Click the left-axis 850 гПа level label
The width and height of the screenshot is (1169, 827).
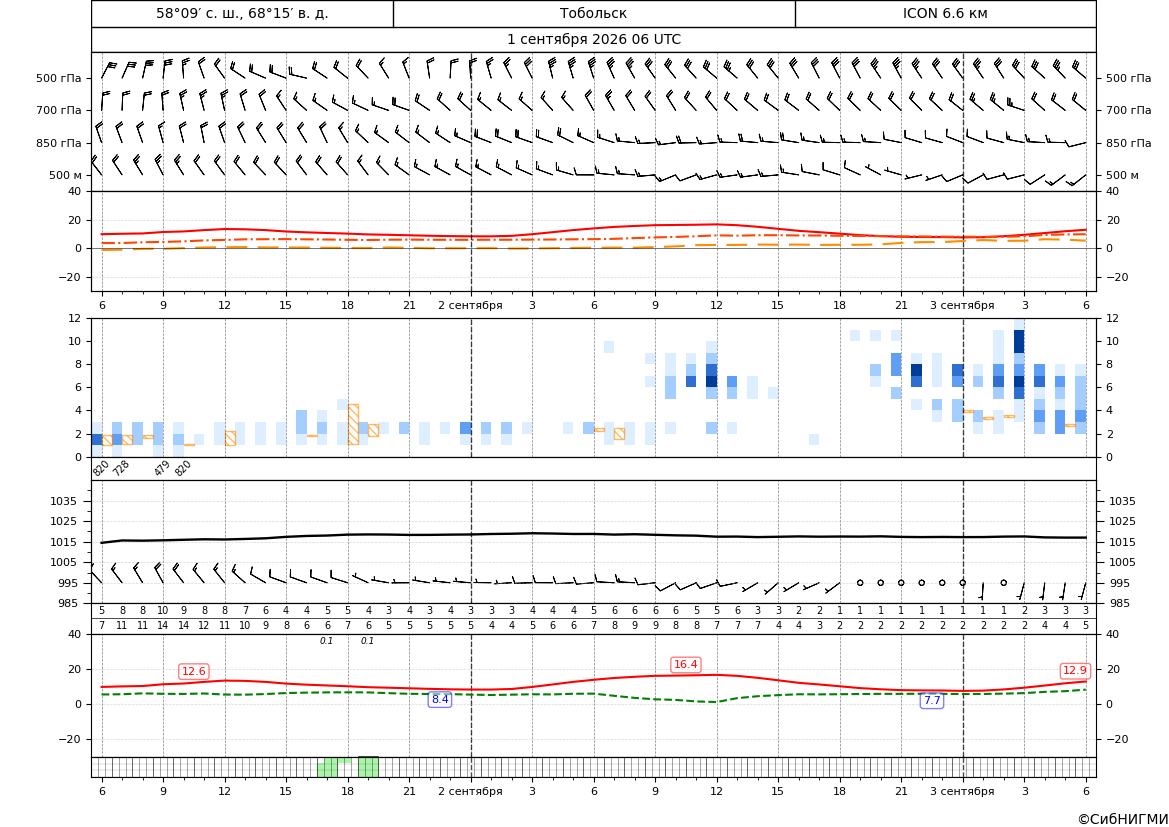59,143
